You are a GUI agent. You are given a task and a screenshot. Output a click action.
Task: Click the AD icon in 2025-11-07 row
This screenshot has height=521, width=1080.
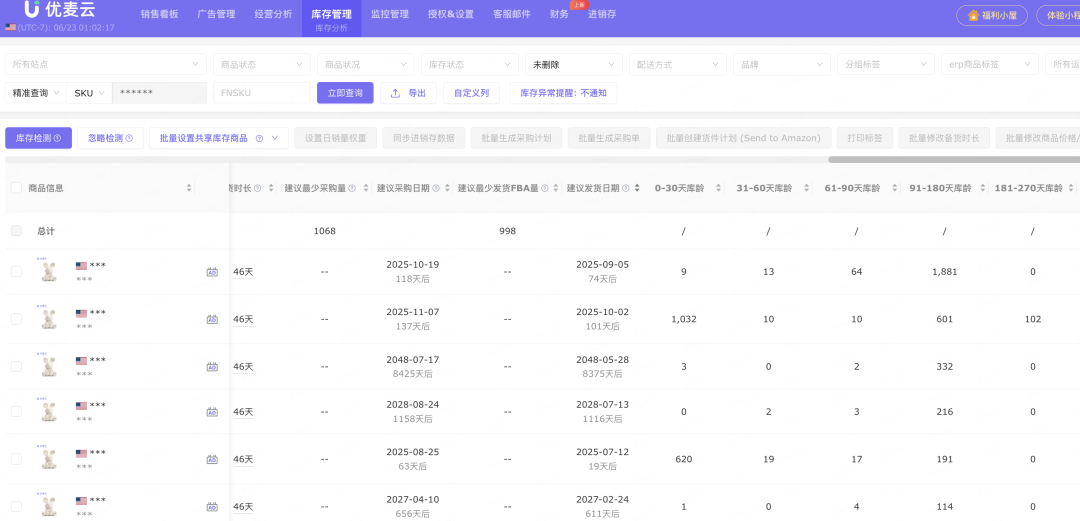click(x=212, y=319)
